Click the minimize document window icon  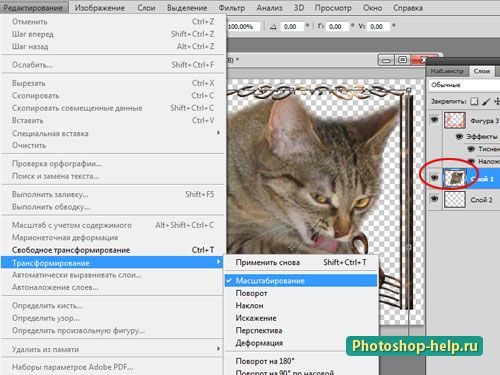coord(386,60)
